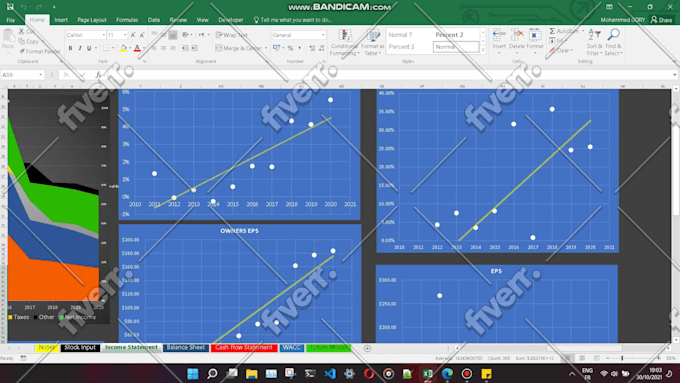The width and height of the screenshot is (680, 383).
Task: Click the Undo arrow icon
Action: [23, 7]
